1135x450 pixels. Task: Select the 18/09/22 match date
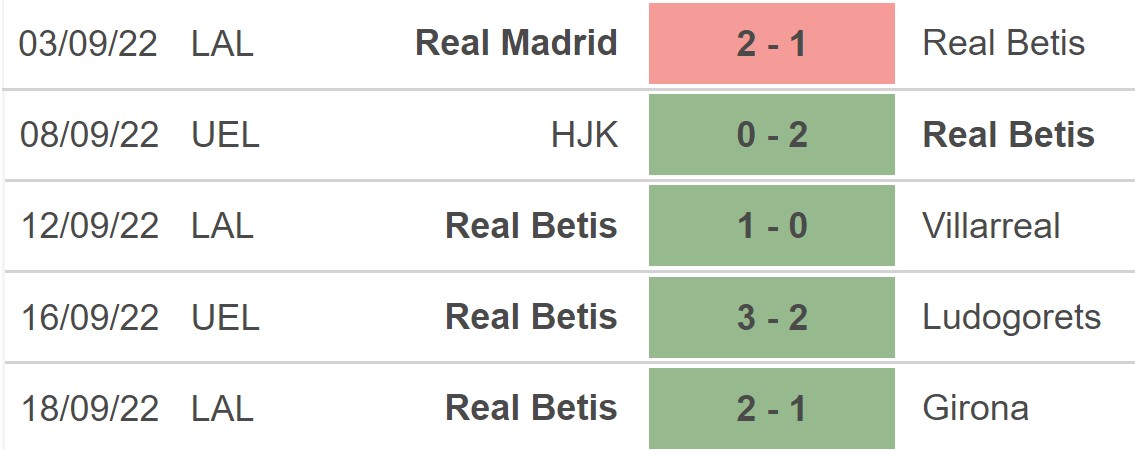(x=89, y=408)
